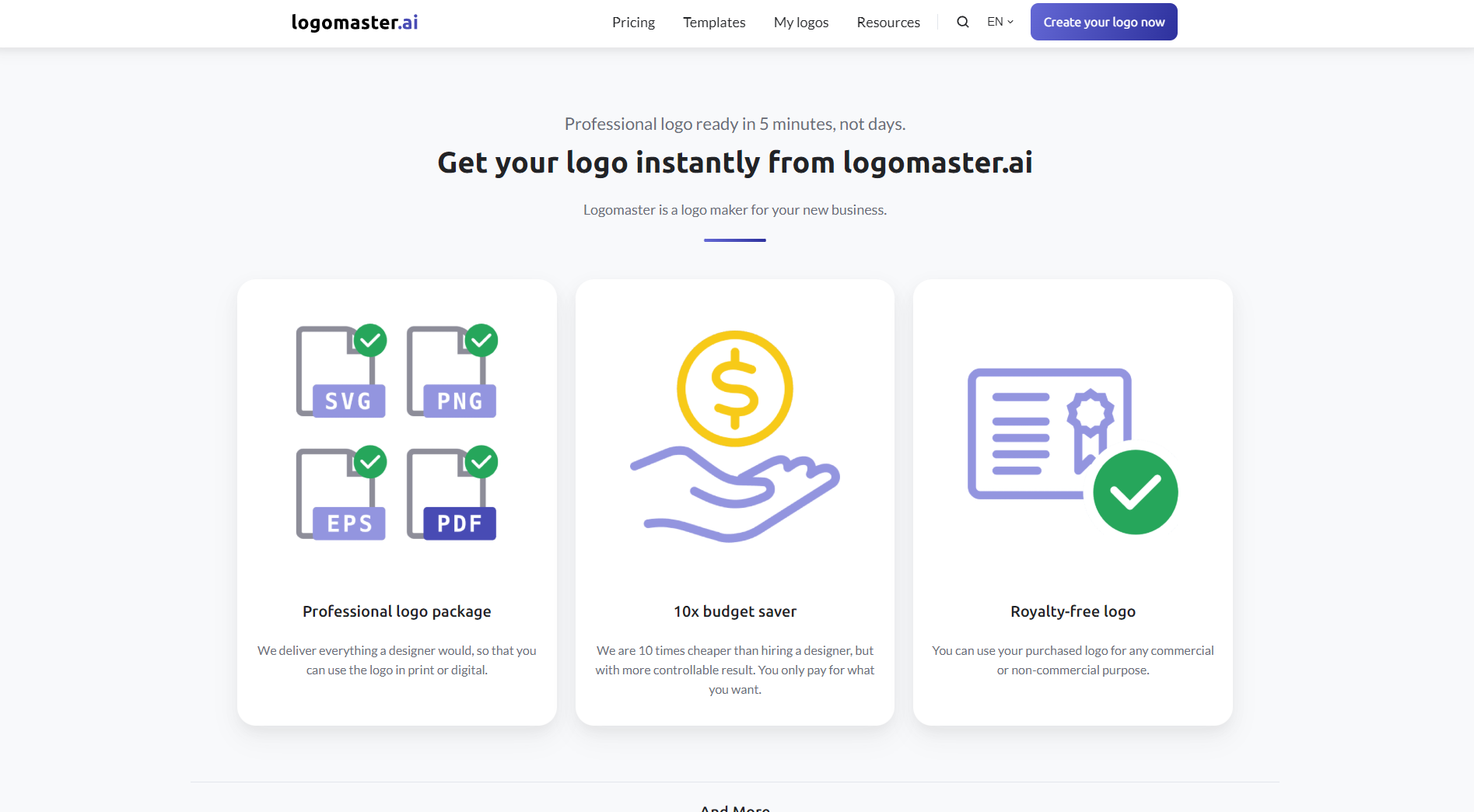Image resolution: width=1474 pixels, height=812 pixels.
Task: Click the search magnifier icon
Action: point(962,21)
